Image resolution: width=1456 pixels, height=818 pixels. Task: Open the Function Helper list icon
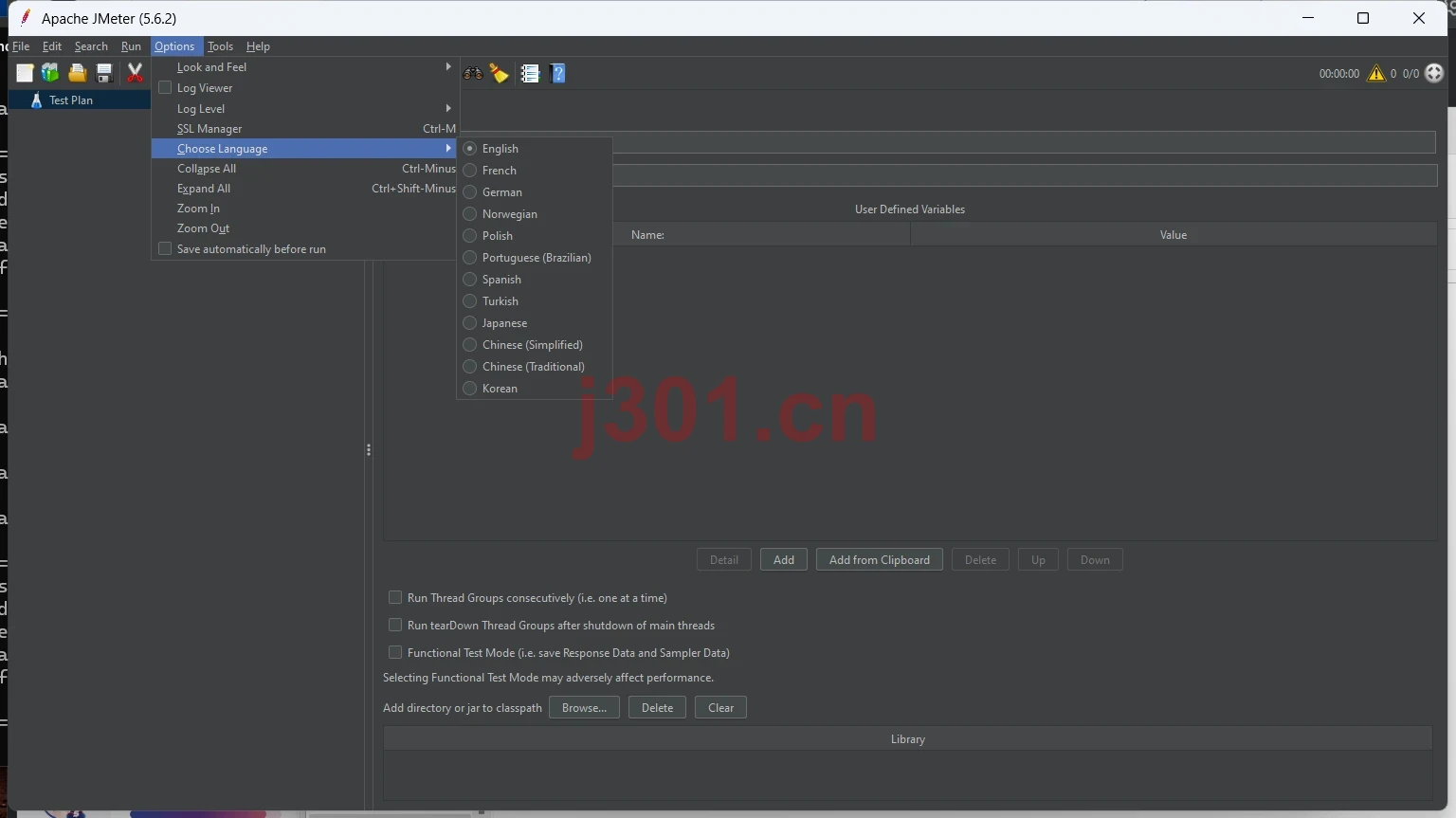point(530,73)
